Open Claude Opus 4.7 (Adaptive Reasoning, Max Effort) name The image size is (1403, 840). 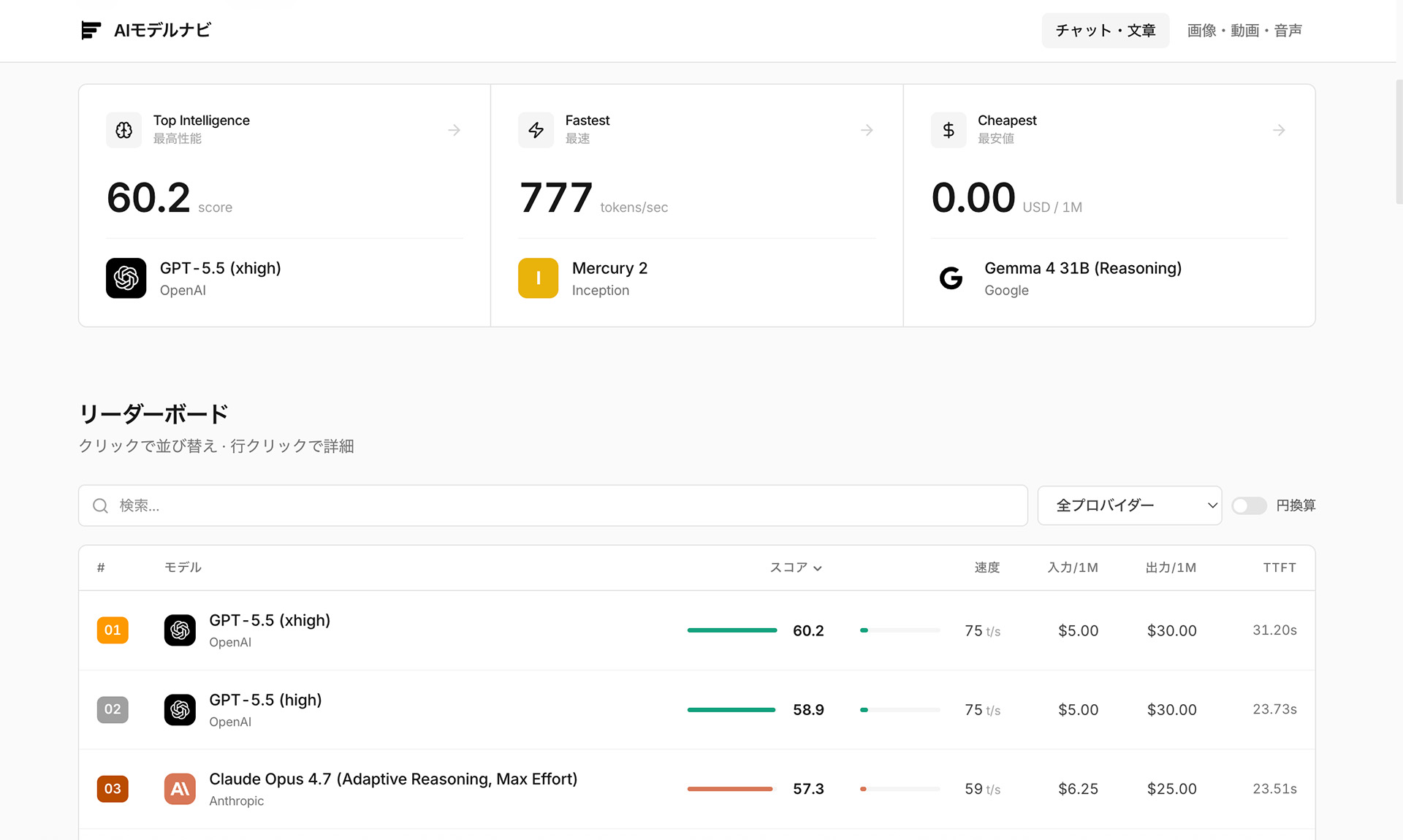[393, 779]
